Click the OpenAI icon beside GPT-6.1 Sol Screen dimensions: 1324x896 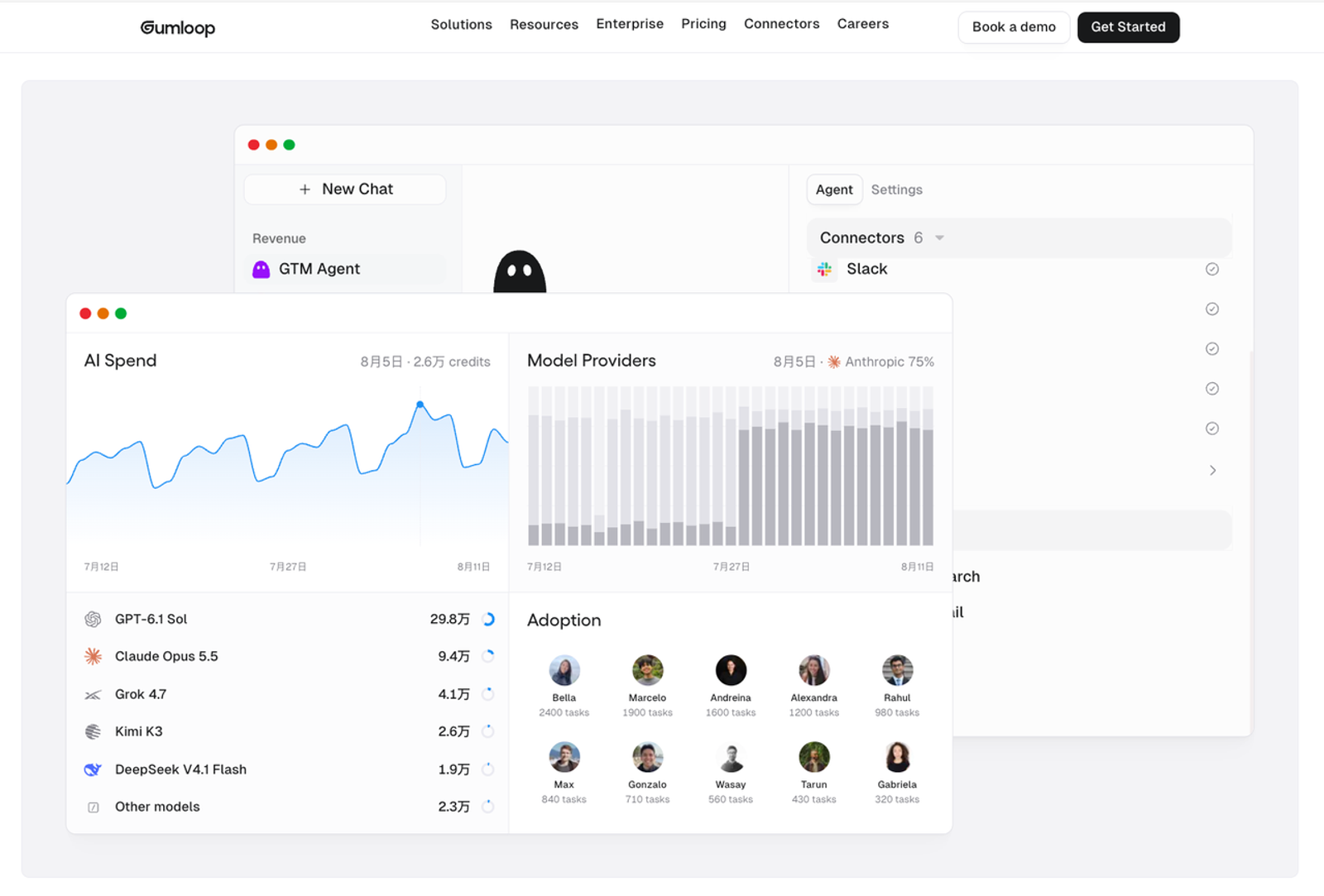click(93, 619)
